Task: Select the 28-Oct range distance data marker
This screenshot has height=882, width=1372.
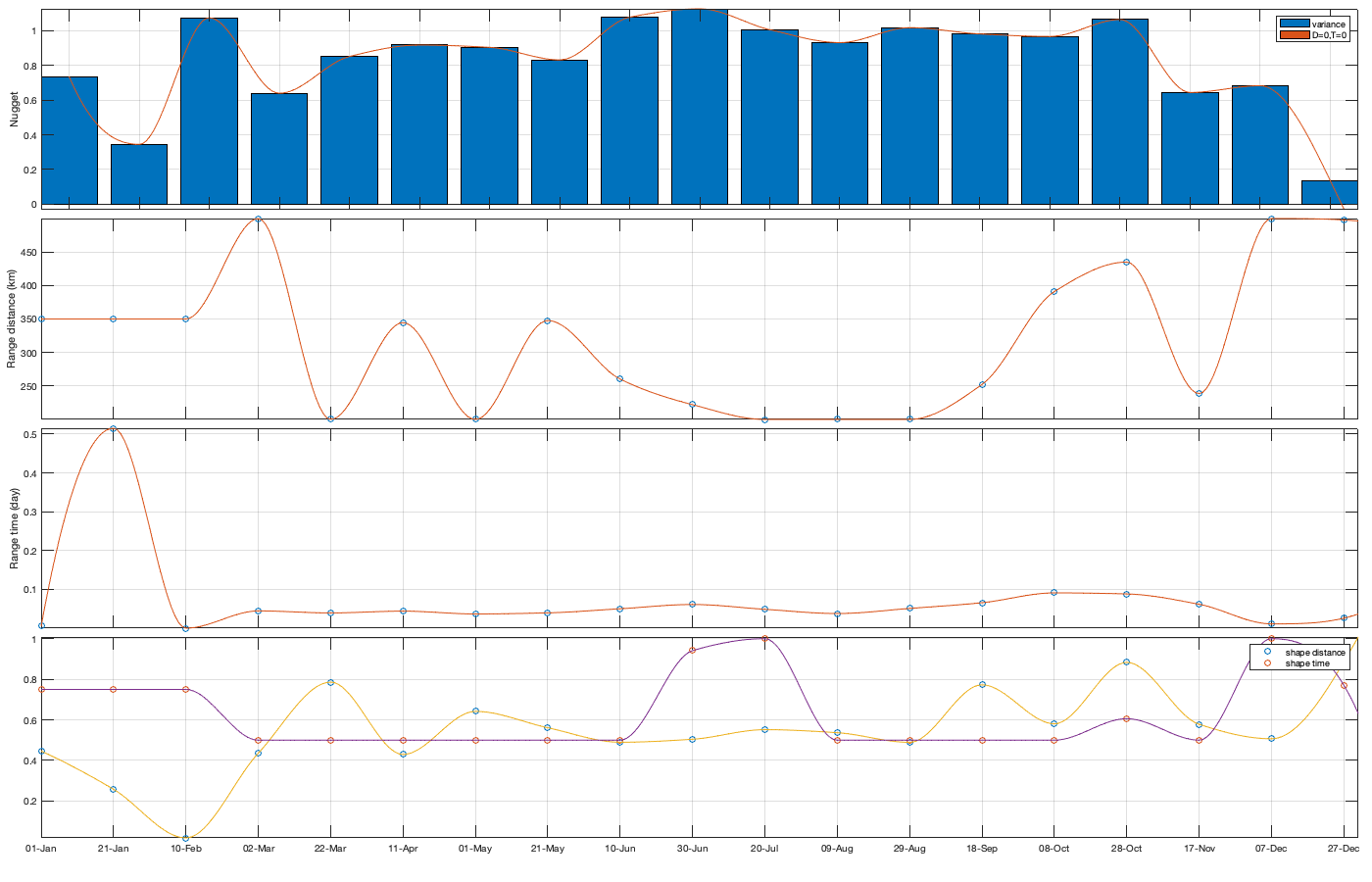Action: (x=1126, y=263)
